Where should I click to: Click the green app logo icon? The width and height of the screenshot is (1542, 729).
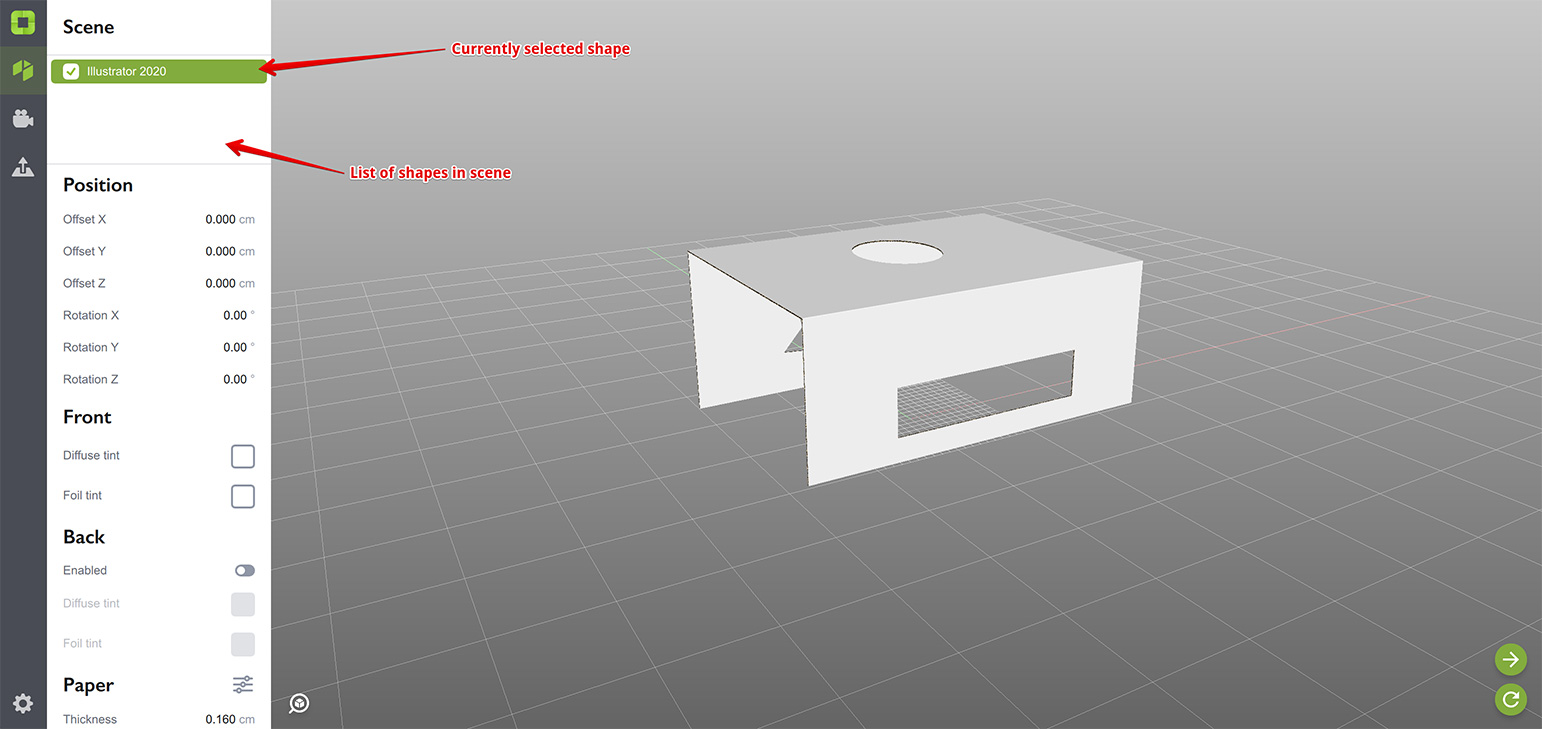[x=23, y=22]
